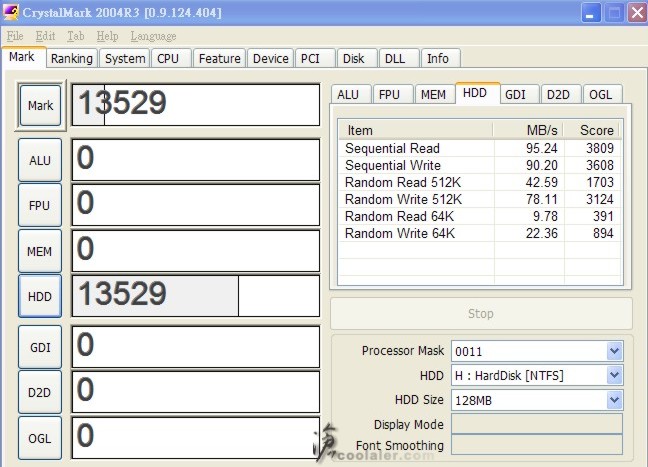648x467 pixels.
Task: Open the ALU results tab
Action: pos(351,94)
